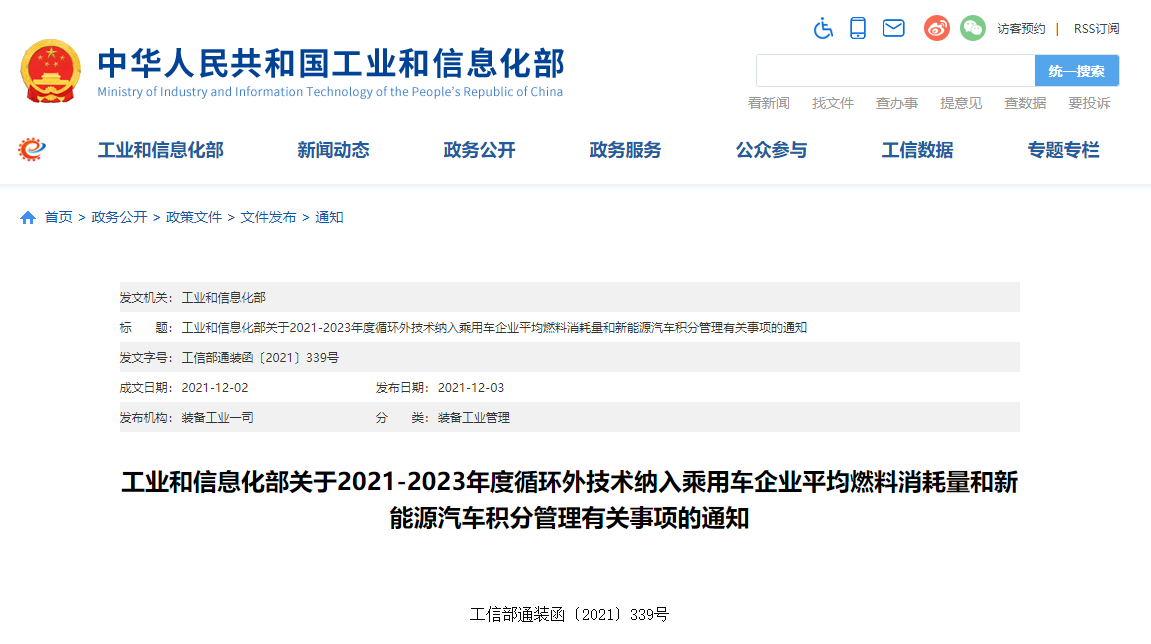This screenshot has height=644, width=1151.
Task: Open RSS订阅 link
Action: coord(1097,29)
